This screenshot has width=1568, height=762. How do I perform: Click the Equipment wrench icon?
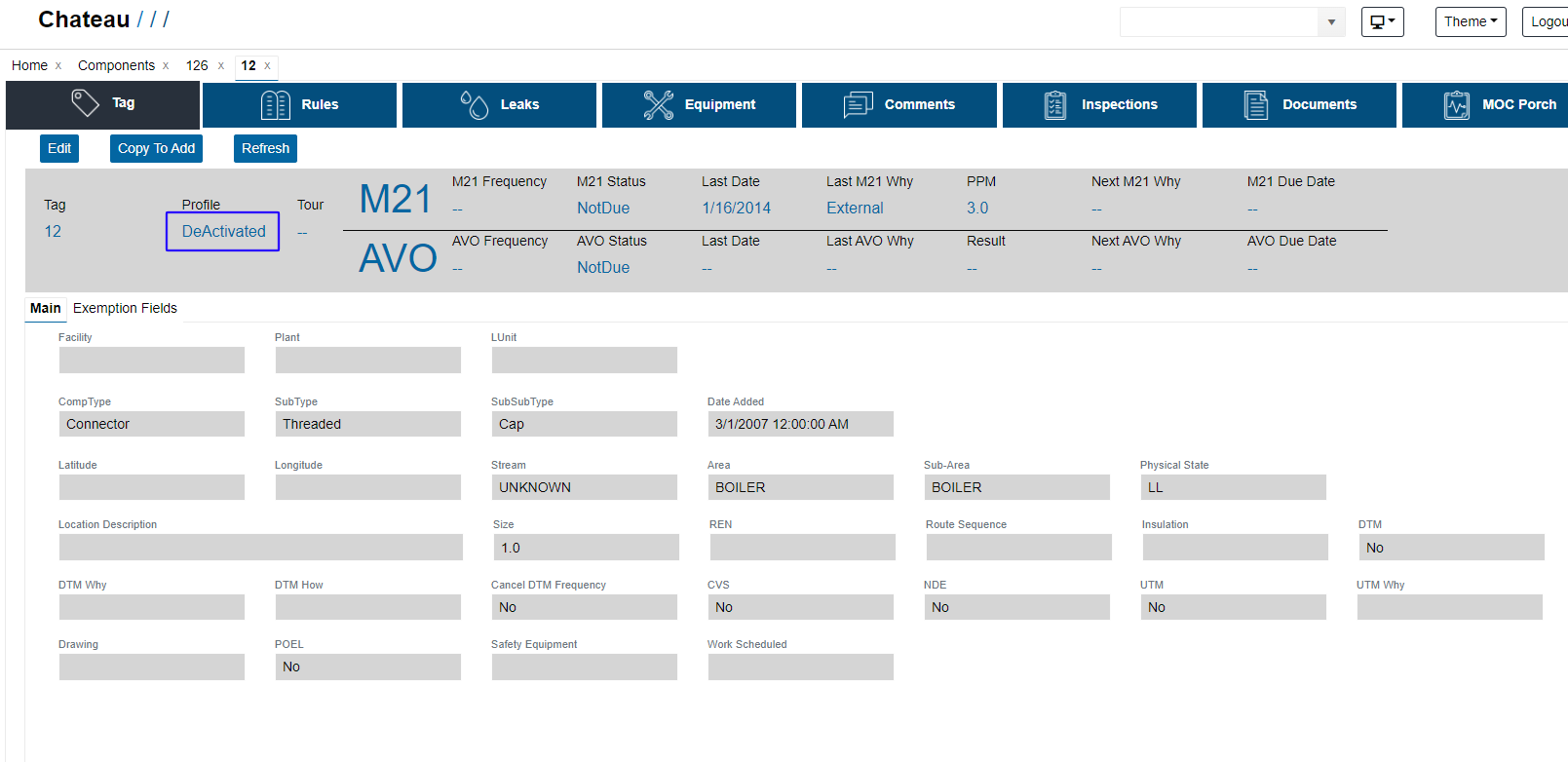point(659,104)
